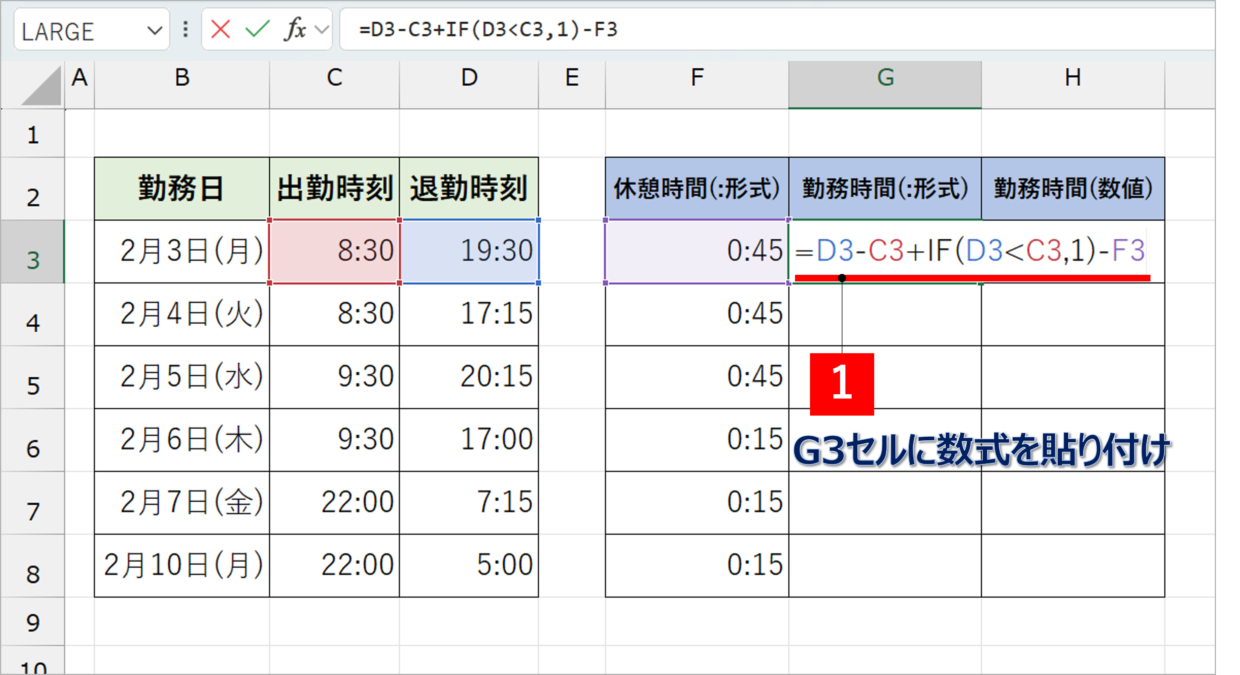Select the column G header
This screenshot has width=1240, height=675.
[x=885, y=78]
